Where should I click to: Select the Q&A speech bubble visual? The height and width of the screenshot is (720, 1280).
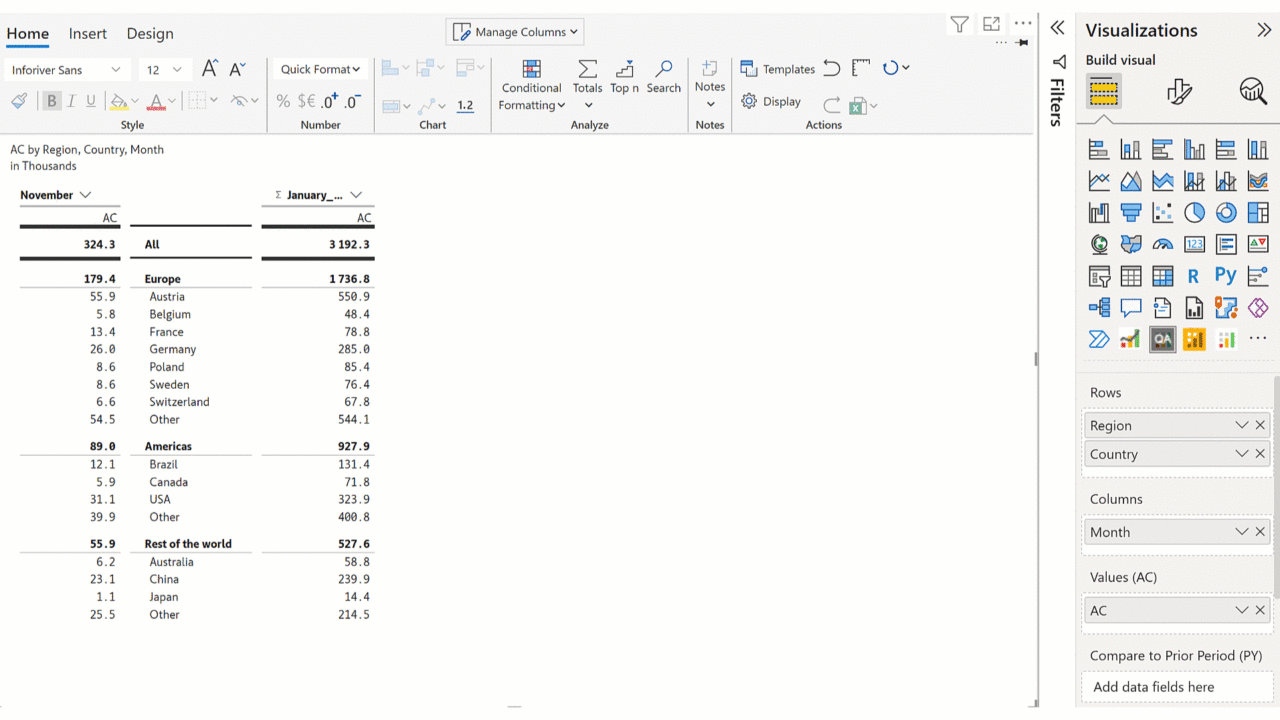(x=1131, y=308)
